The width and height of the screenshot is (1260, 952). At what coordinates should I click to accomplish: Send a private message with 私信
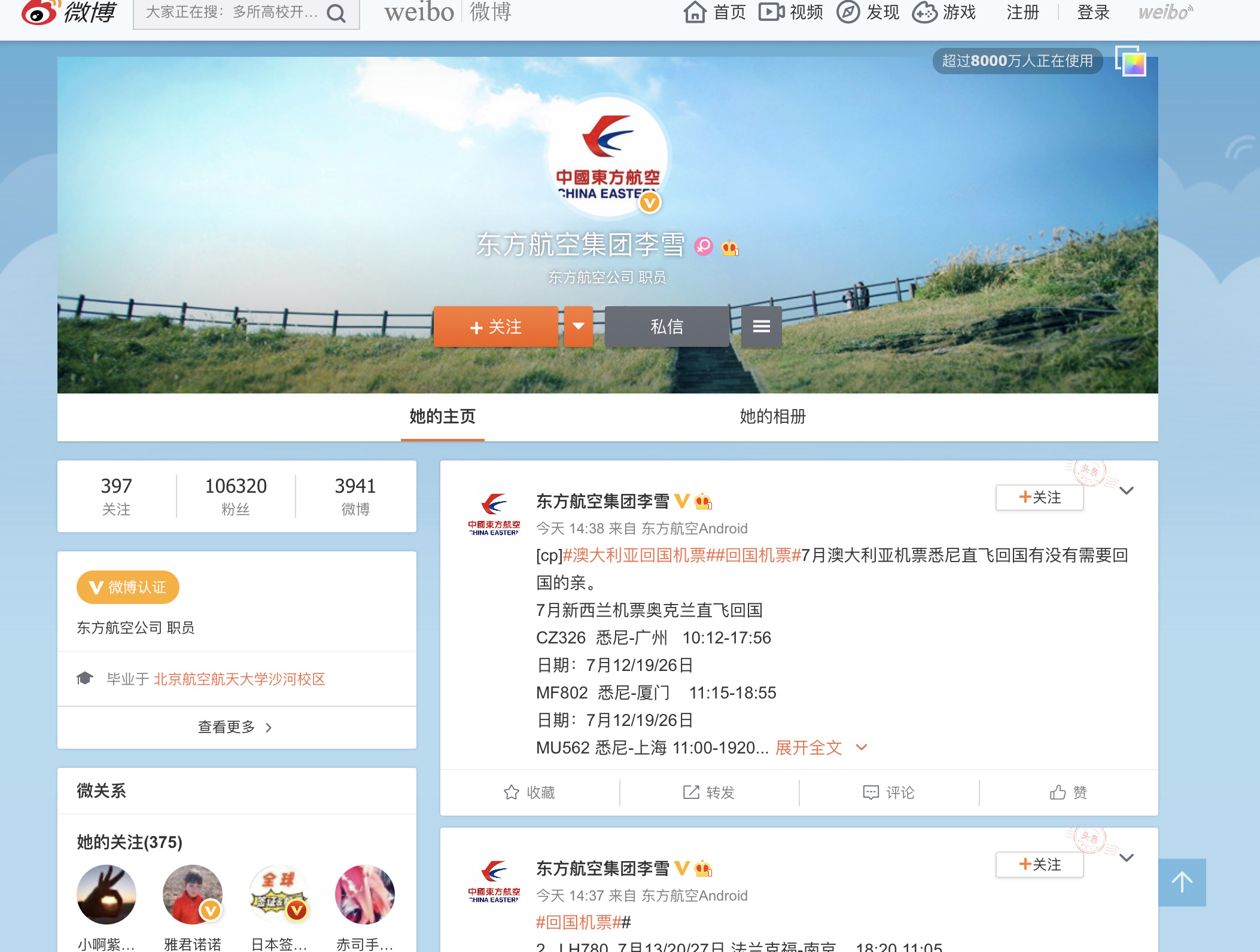pyautogui.click(x=666, y=327)
